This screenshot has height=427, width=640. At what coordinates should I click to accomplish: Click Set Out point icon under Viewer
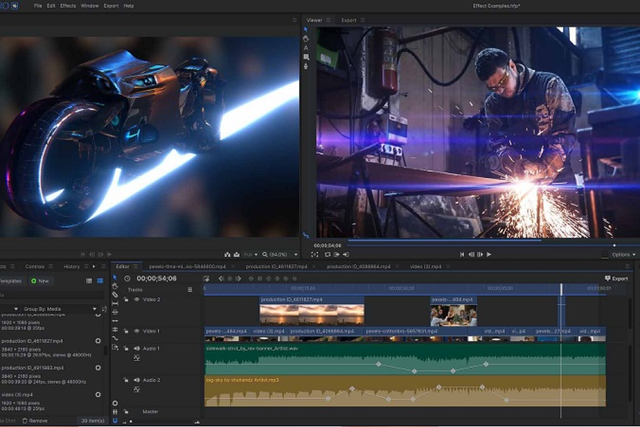pyautogui.click(x=345, y=254)
